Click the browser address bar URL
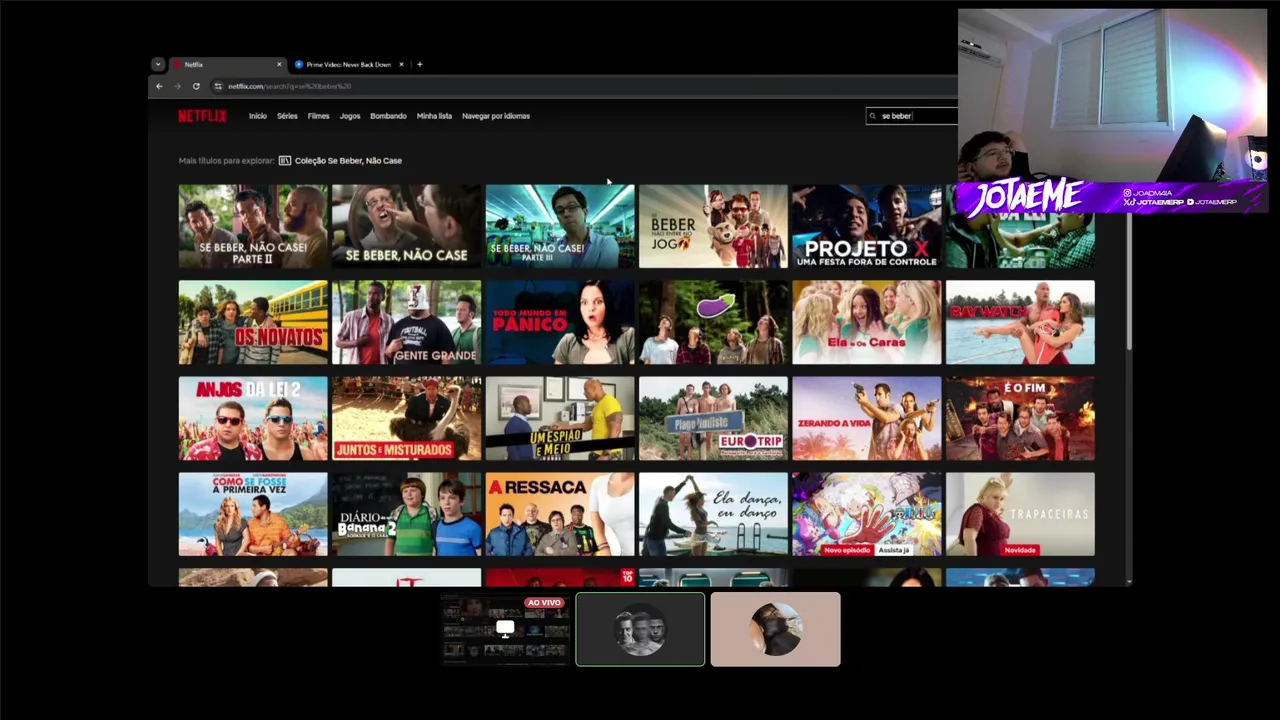 (x=289, y=86)
